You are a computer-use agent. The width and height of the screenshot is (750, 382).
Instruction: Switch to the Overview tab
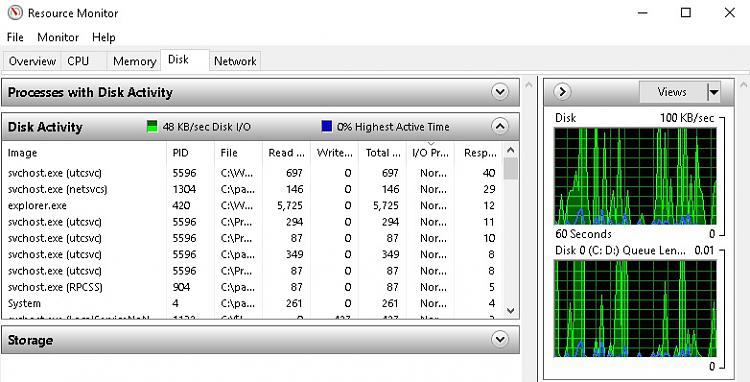point(32,61)
